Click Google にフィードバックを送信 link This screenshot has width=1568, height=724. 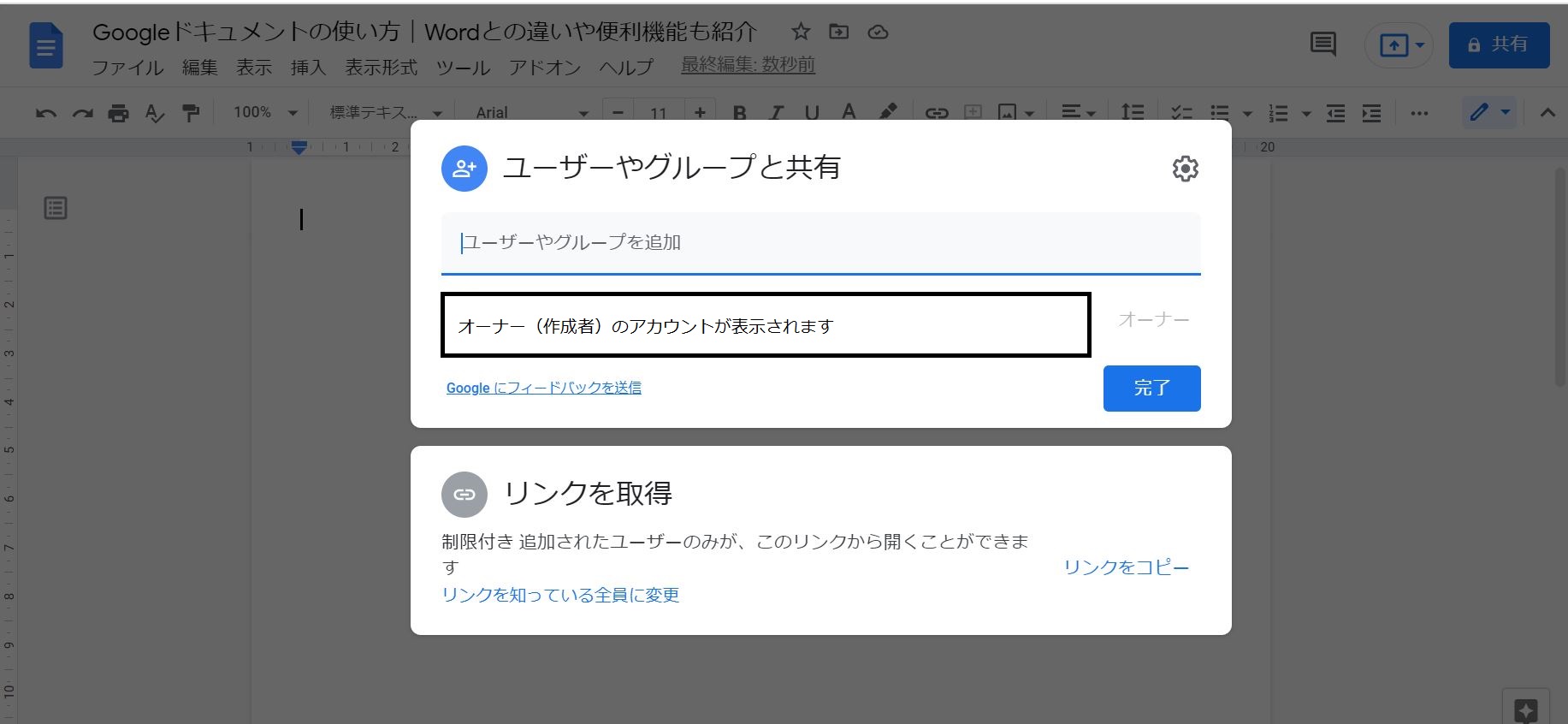click(x=544, y=388)
